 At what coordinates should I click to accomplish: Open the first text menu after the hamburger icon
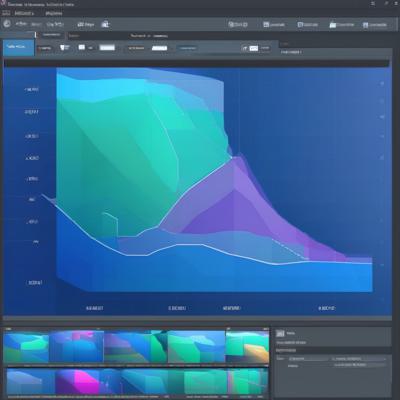[24, 13]
